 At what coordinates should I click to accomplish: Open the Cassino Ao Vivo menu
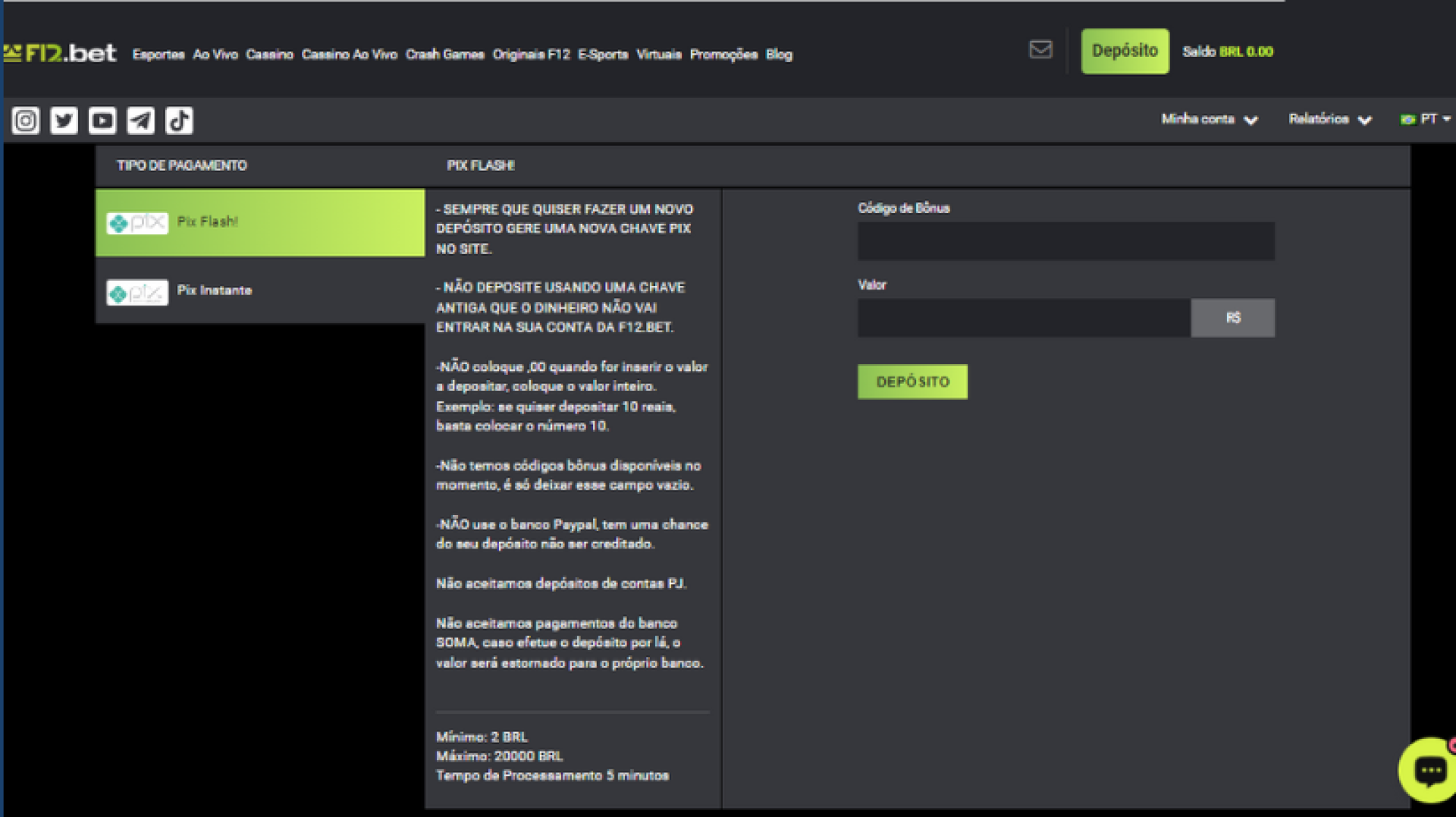(349, 55)
